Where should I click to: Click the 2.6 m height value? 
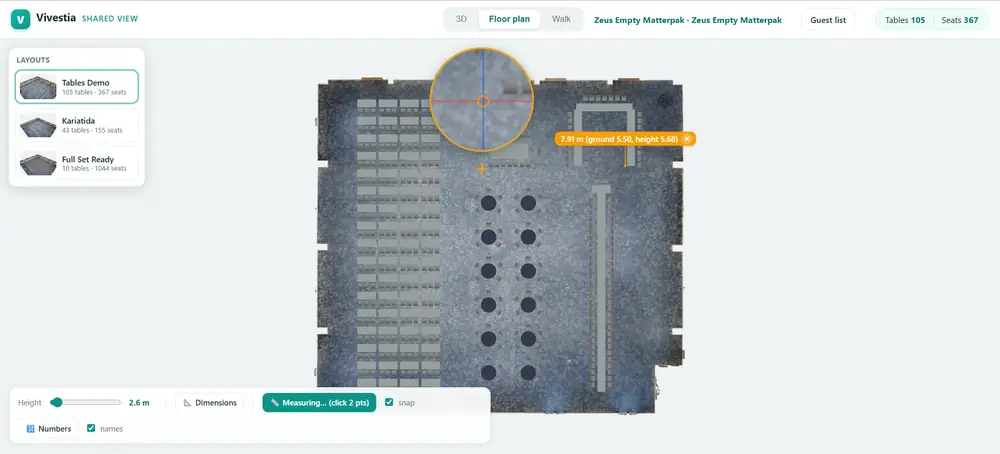139,402
